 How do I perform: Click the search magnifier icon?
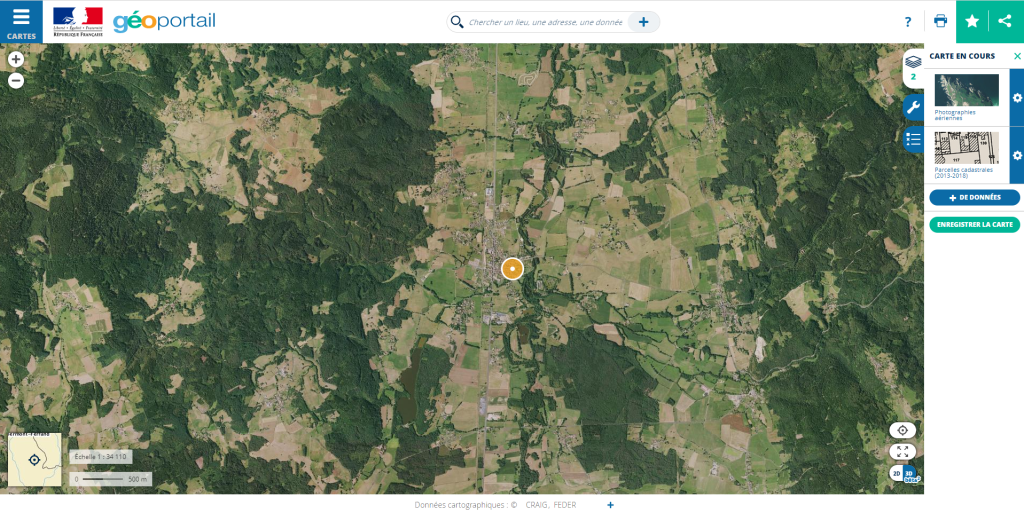click(x=457, y=22)
